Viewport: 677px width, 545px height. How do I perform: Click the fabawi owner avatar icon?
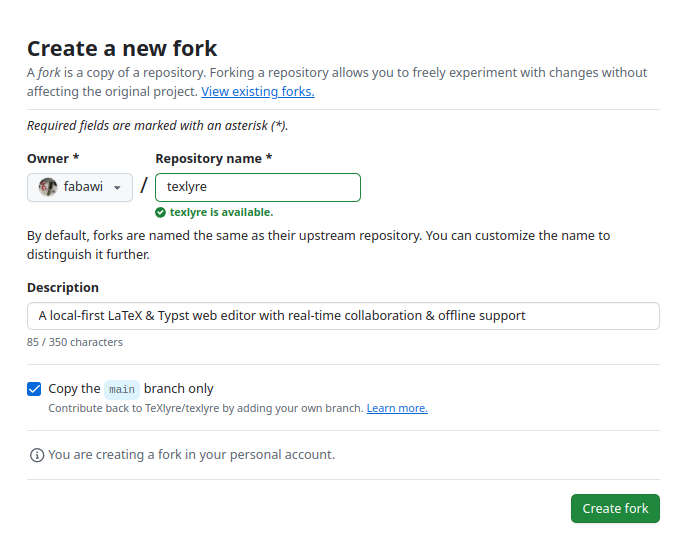pyautogui.click(x=48, y=187)
